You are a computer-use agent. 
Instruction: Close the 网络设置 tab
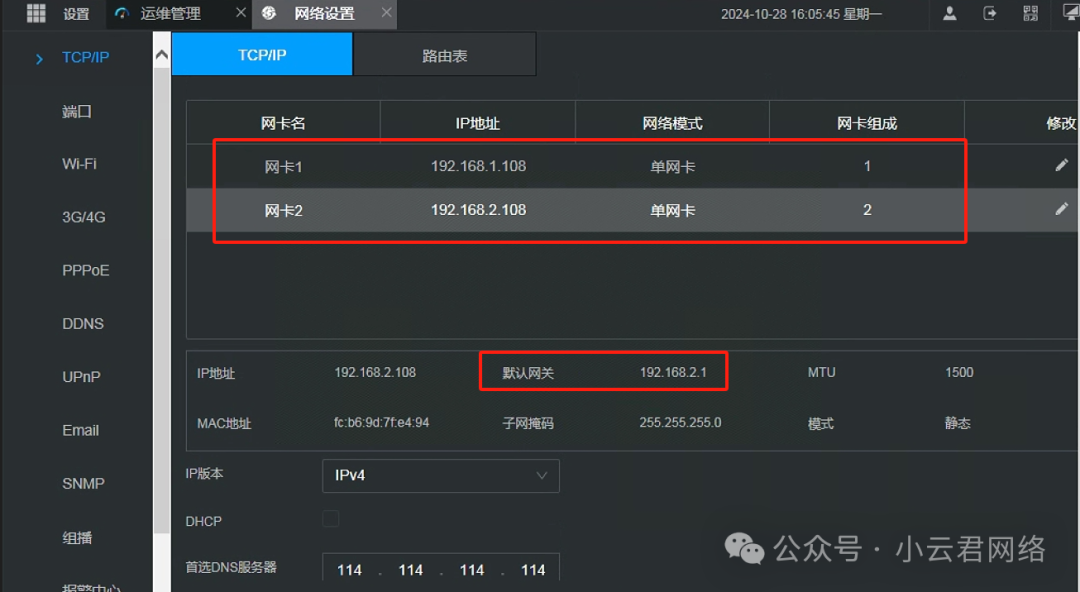pos(384,13)
